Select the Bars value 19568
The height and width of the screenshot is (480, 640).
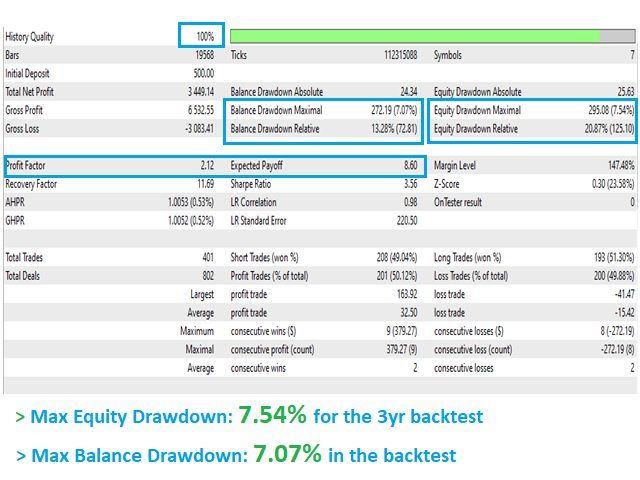pos(205,55)
